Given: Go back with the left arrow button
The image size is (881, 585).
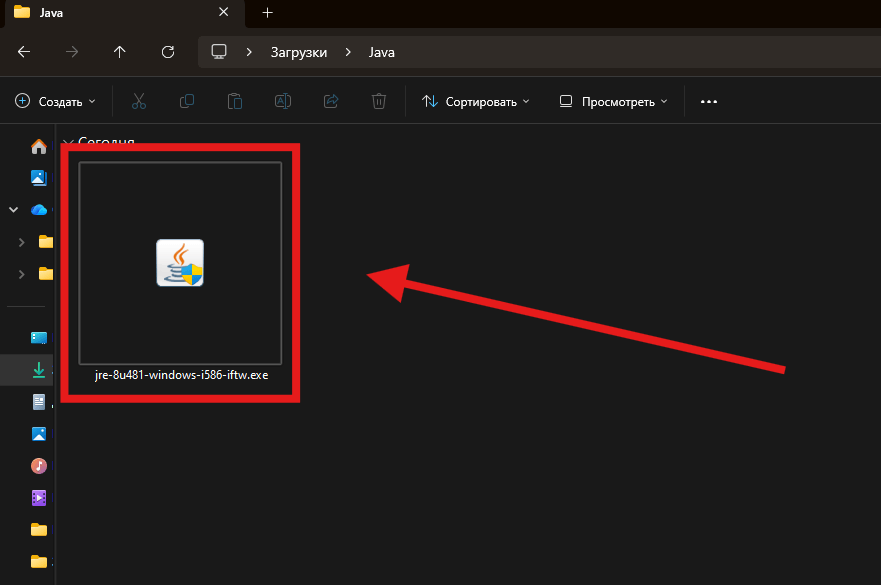Looking at the screenshot, I should tap(24, 52).
